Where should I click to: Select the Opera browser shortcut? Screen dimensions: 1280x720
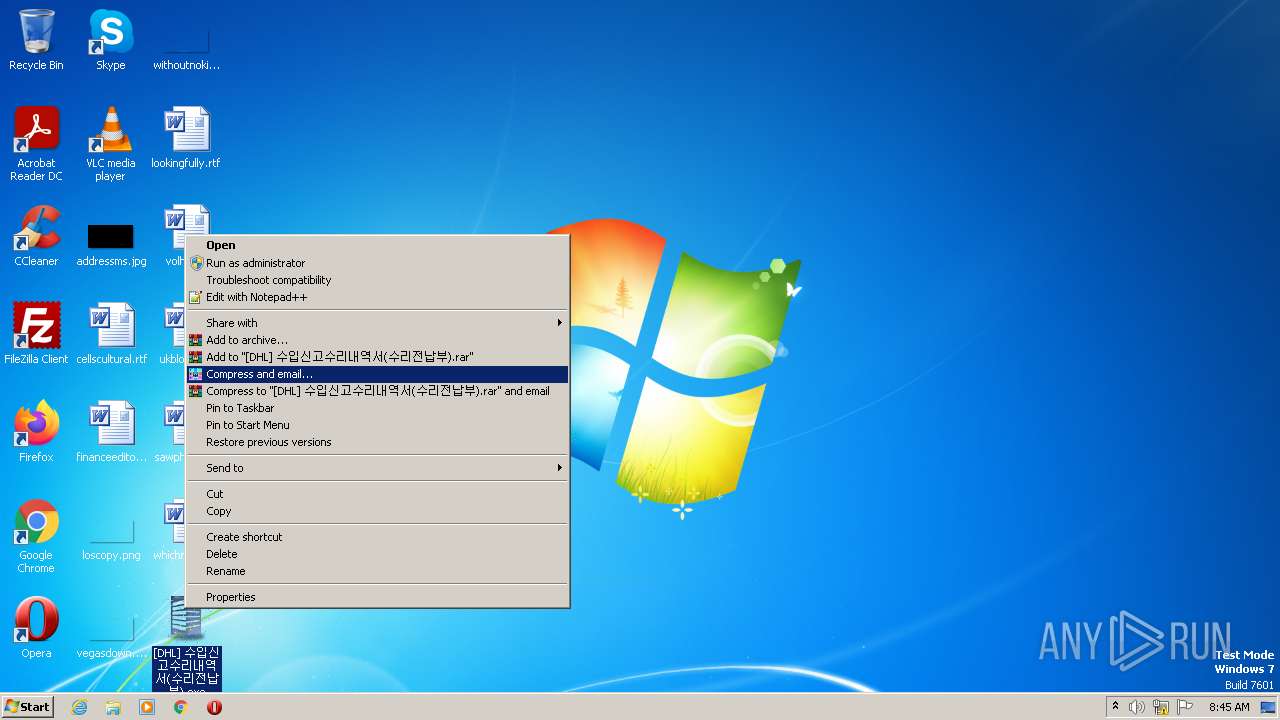(x=36, y=628)
